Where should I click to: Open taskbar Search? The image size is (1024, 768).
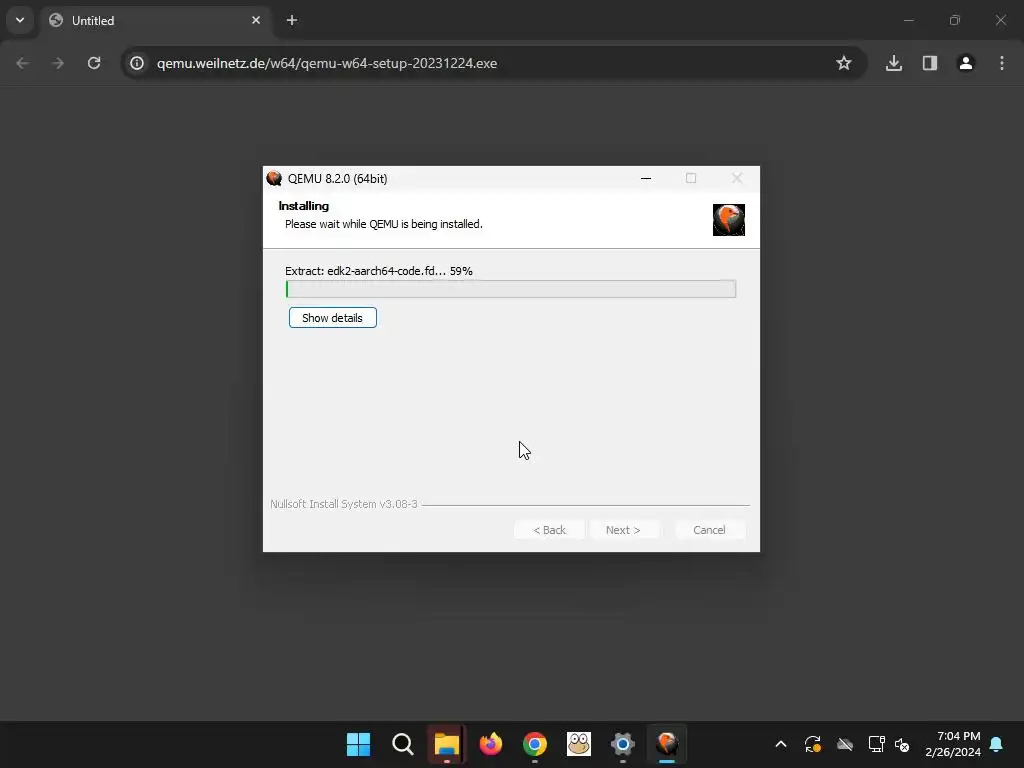point(402,744)
